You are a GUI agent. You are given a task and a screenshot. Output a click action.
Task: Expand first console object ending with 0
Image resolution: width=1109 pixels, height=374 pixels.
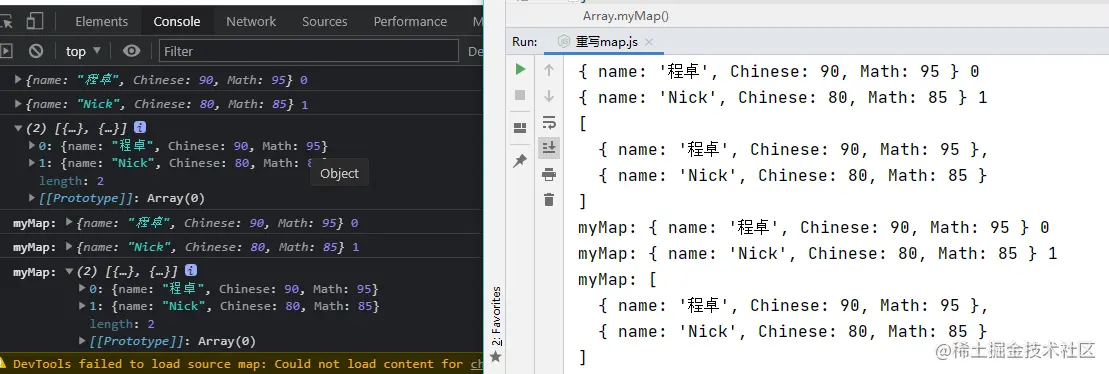pos(18,80)
